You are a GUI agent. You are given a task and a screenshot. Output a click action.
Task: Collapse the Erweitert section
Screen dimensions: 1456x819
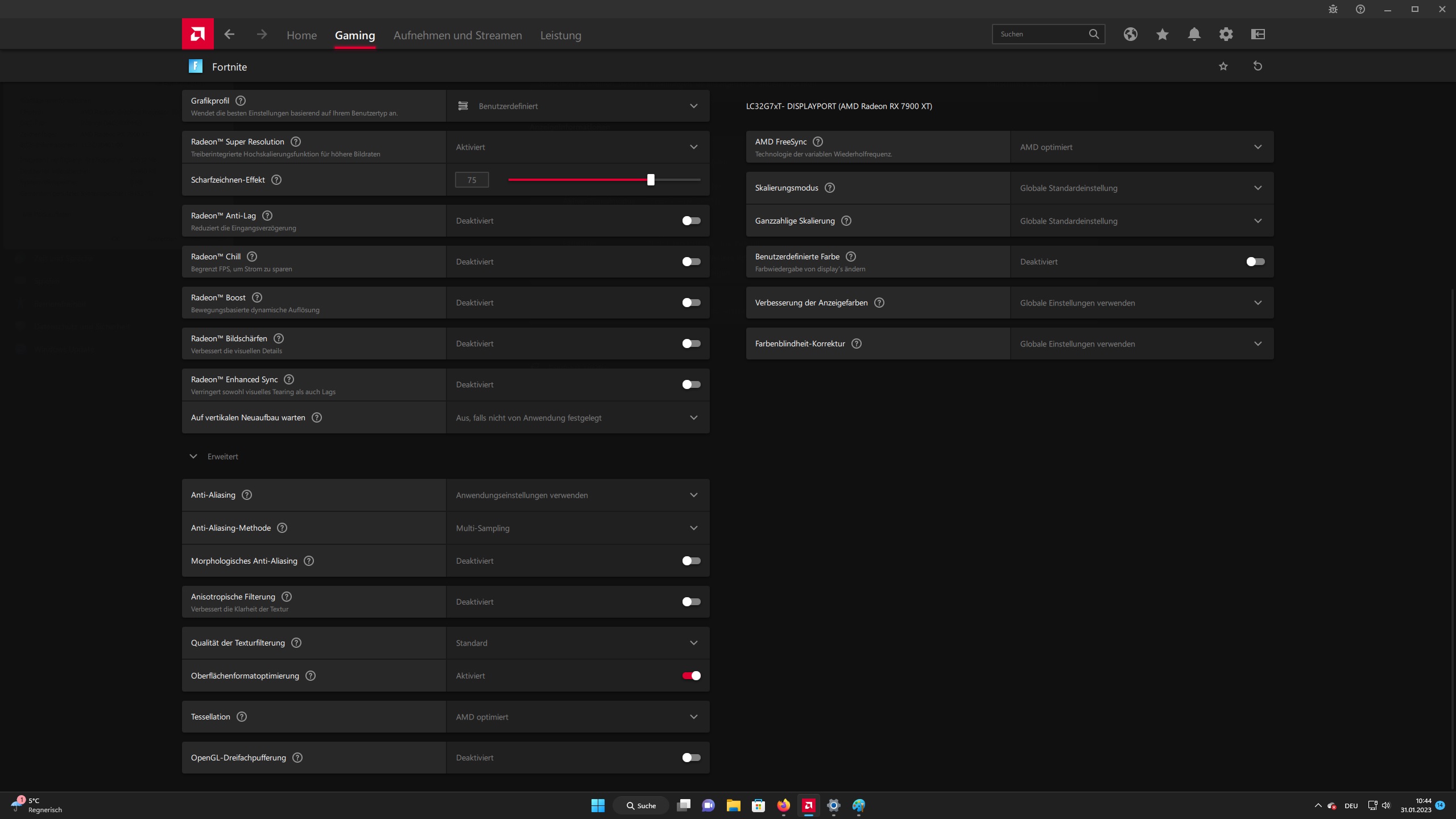[x=193, y=456]
